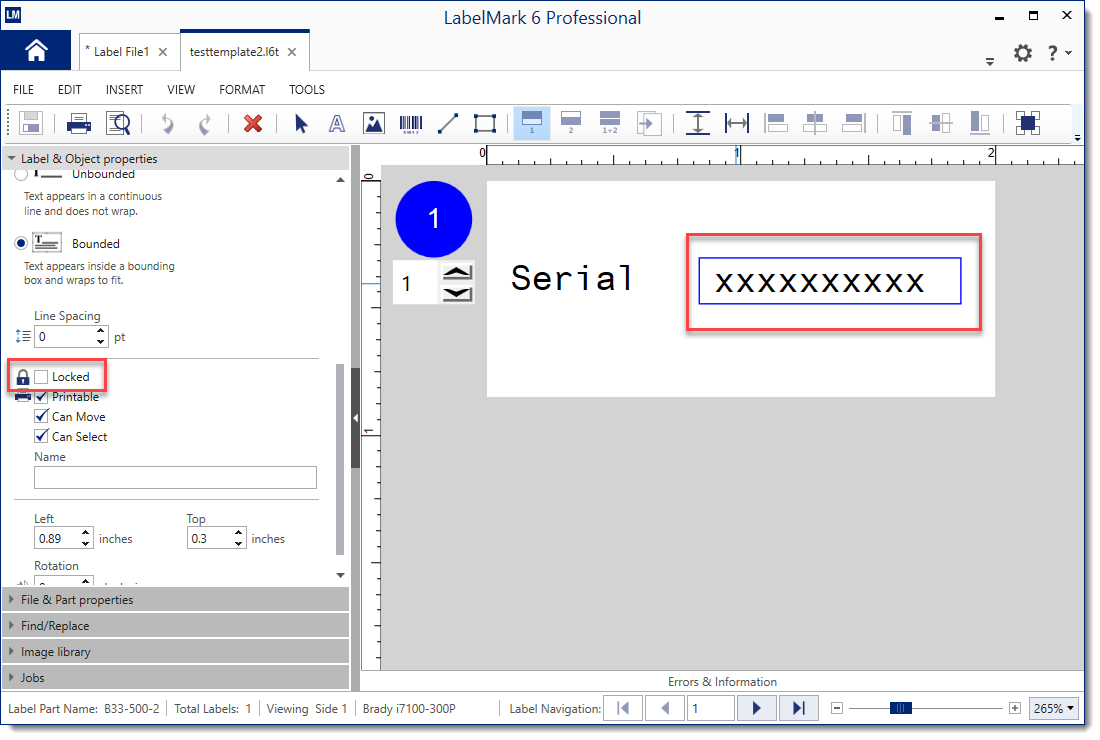The height and width of the screenshot is (740, 1100).
Task: Open the VIEW menu
Action: coord(181,90)
